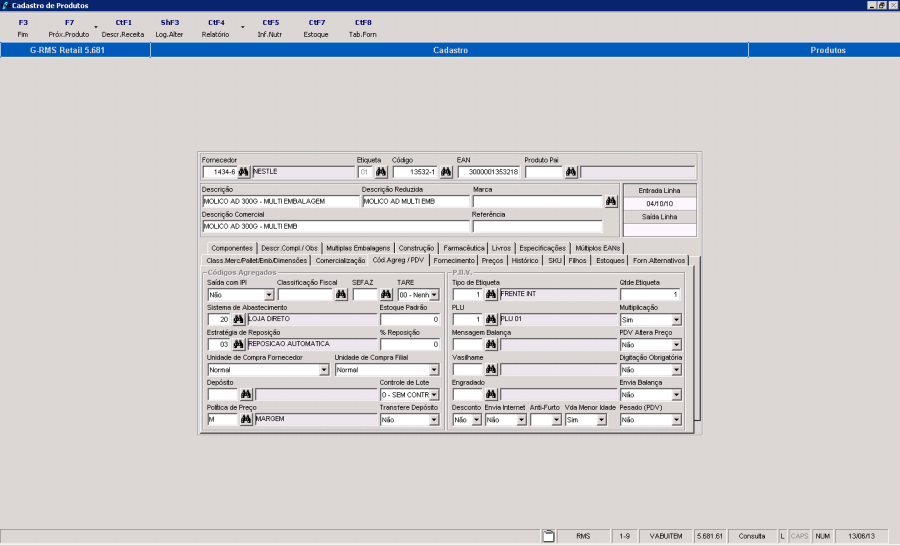Click the Tipo de Etiqueta binoculars icon

point(491,295)
